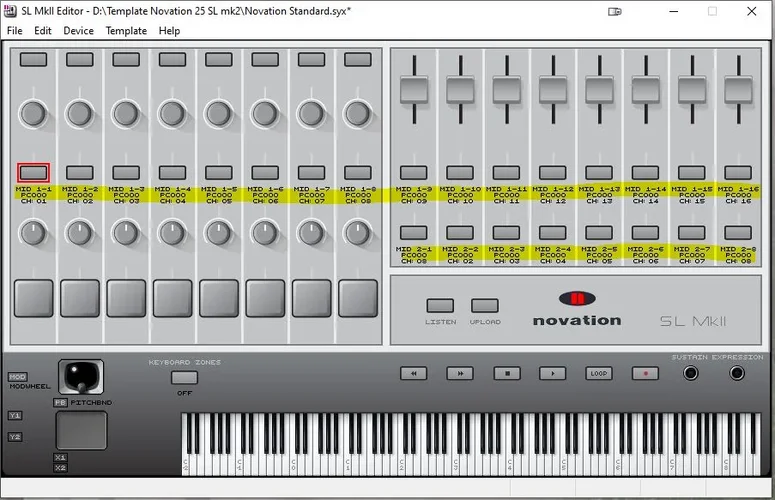Hit the stop transport button
775x500 pixels.
point(506,373)
